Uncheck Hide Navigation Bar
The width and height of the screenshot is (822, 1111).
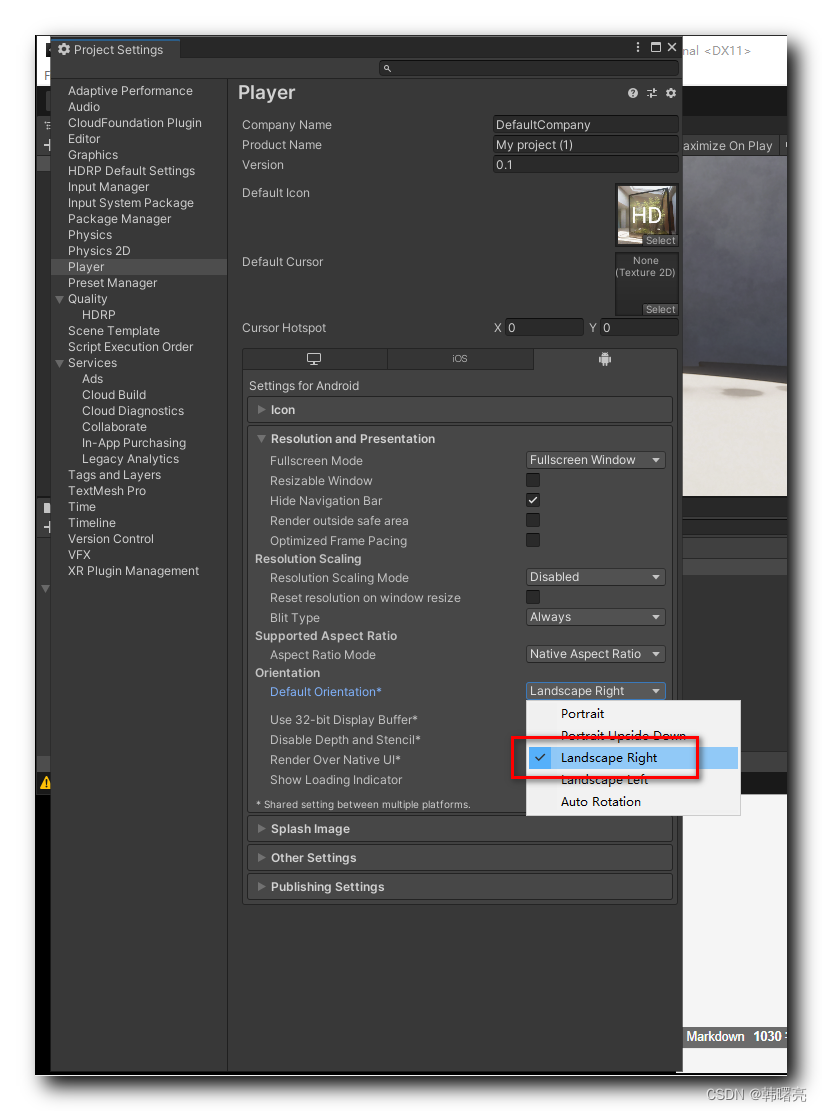pos(533,500)
